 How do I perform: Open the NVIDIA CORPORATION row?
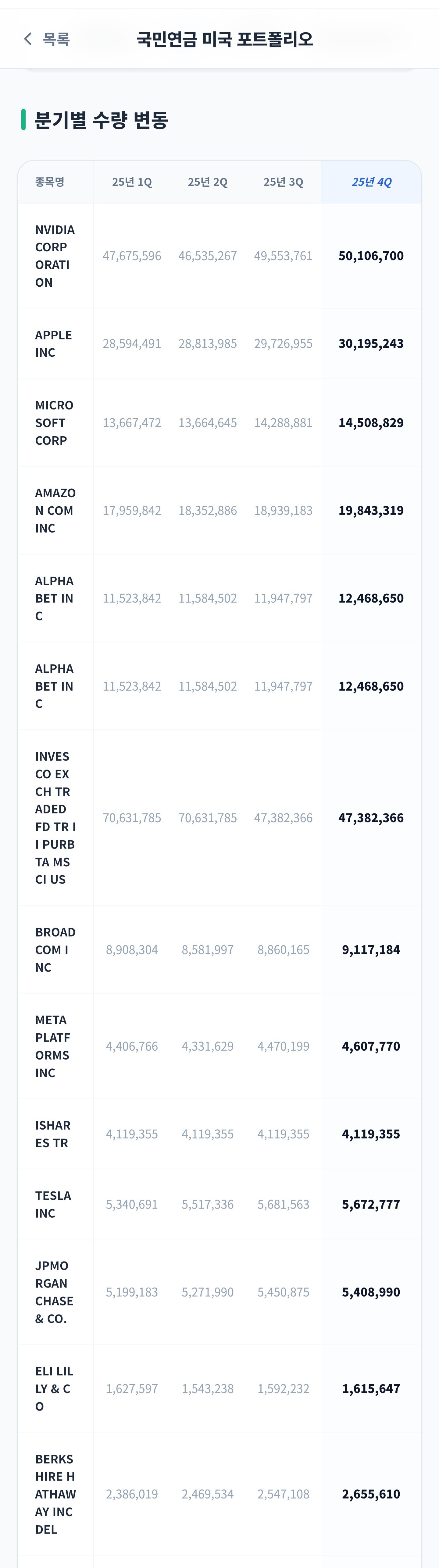[220, 256]
